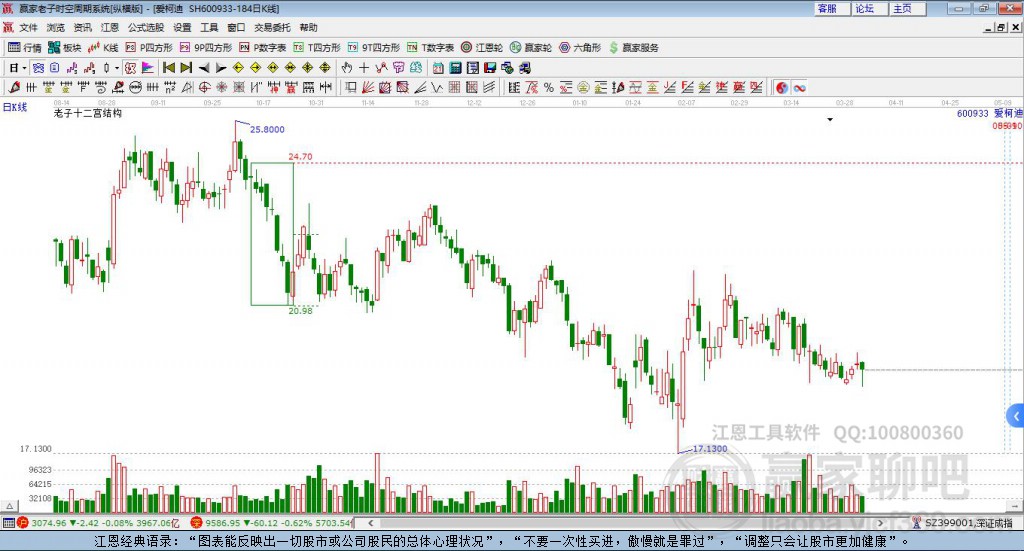This screenshot has width=1024, height=551.
Task: Step chart right with black right arrow
Action: (x=221, y=68)
